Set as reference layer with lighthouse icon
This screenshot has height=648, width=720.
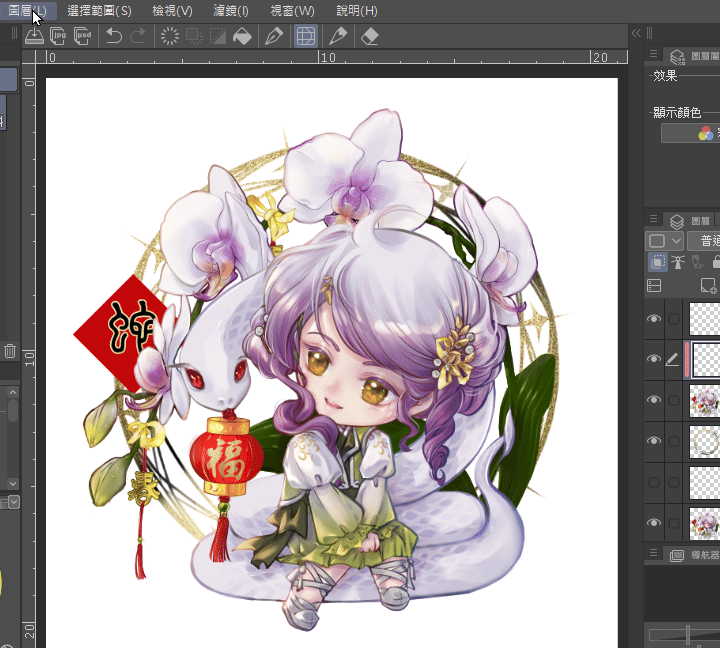[x=678, y=262]
